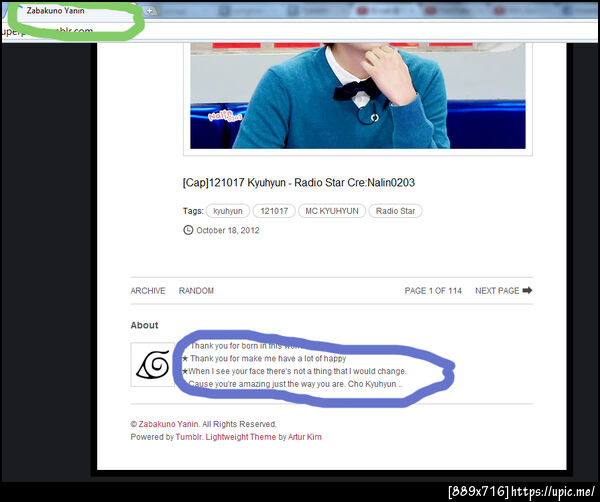
Task: Click the 'About' heading
Action: 144,325
